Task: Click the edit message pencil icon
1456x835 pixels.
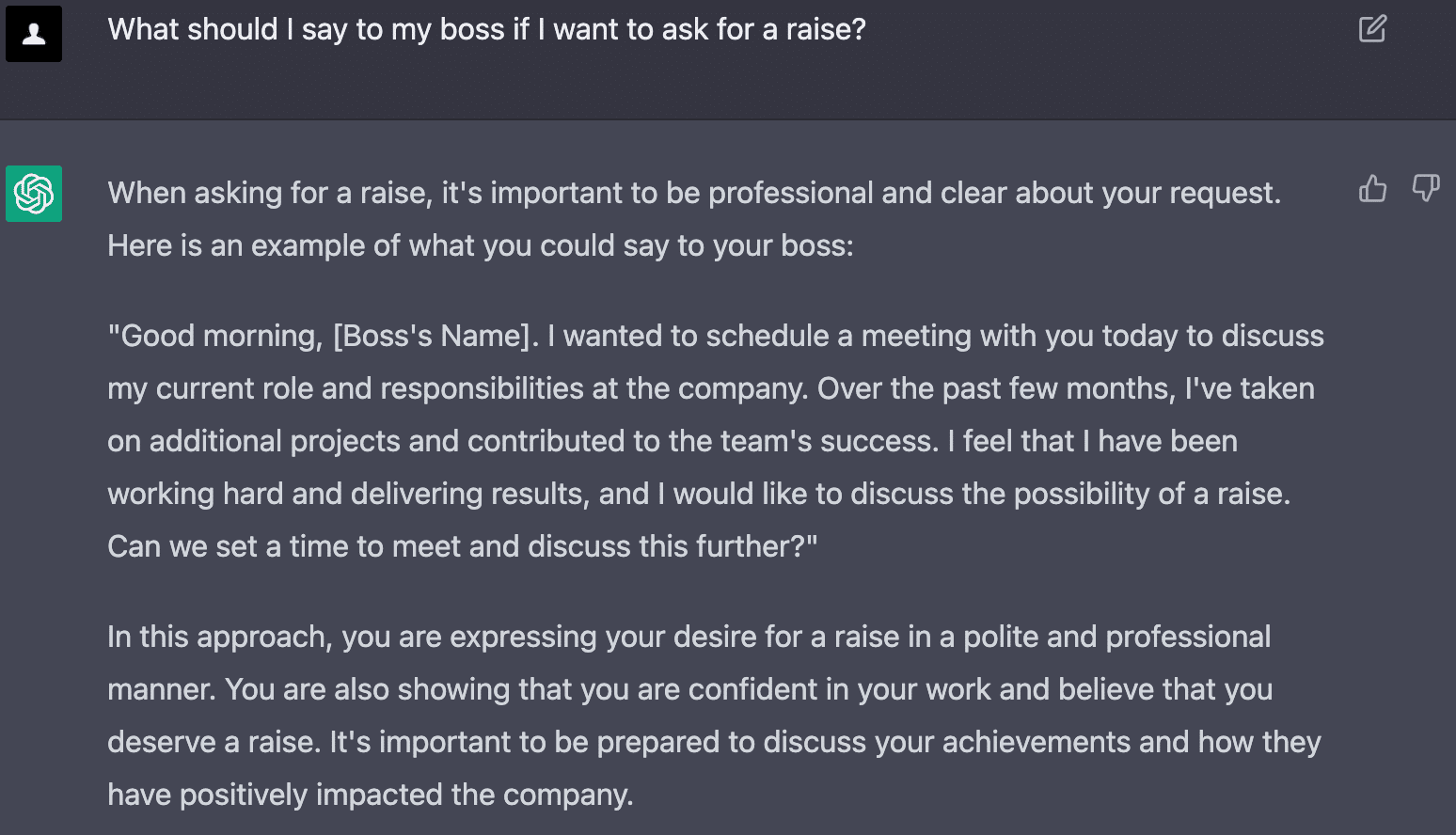Action: tap(1372, 29)
